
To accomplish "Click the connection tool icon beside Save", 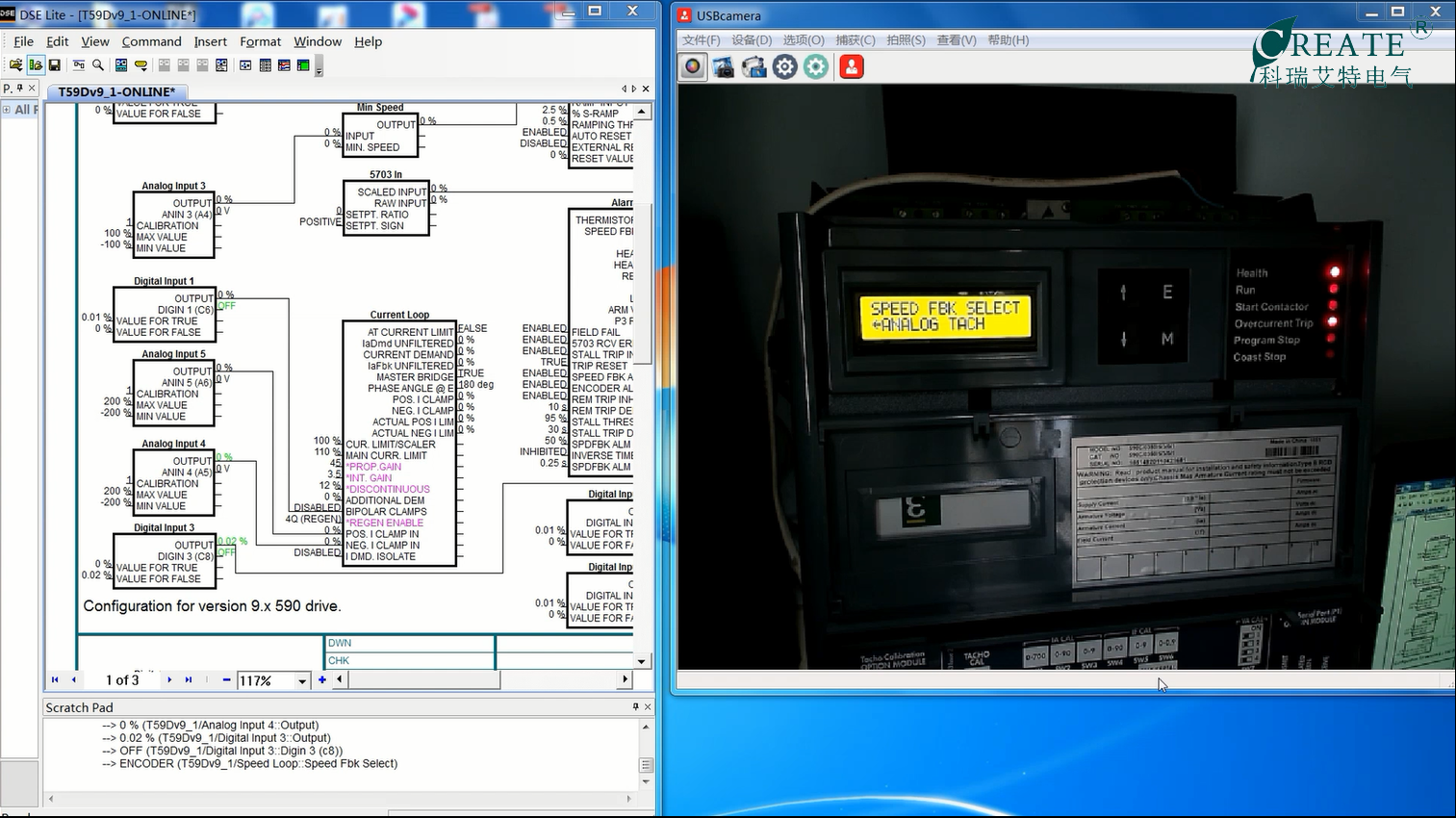I will click(x=79, y=65).
